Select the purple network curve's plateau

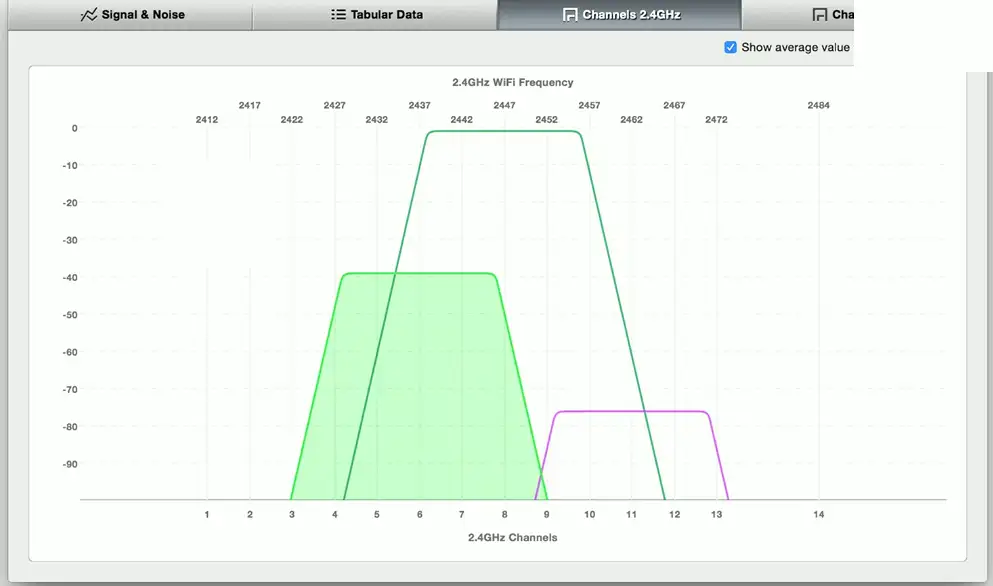[x=632, y=411]
